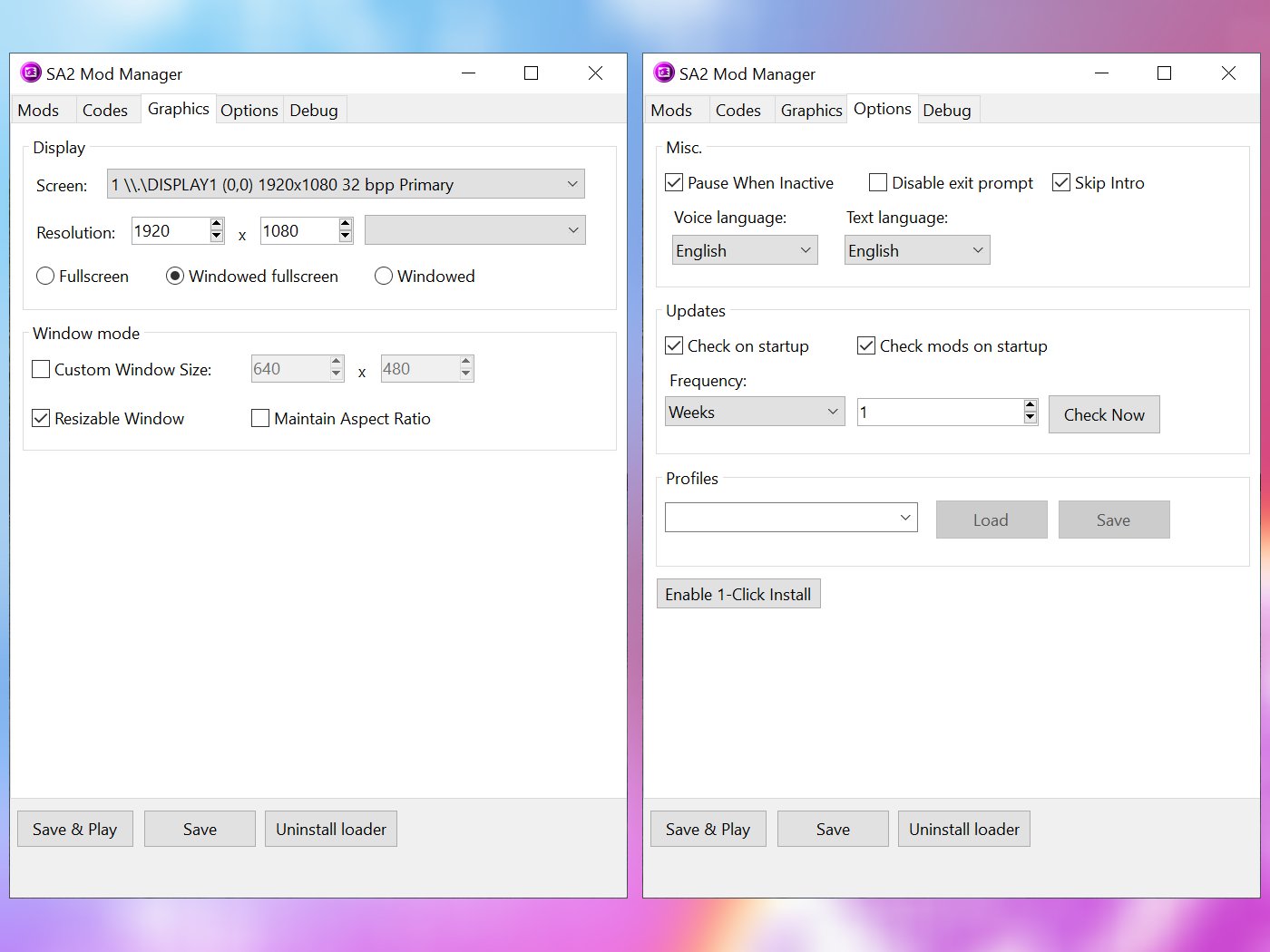Image resolution: width=1270 pixels, height=952 pixels.
Task: Select the Fullscreen radio option
Action: [83, 276]
